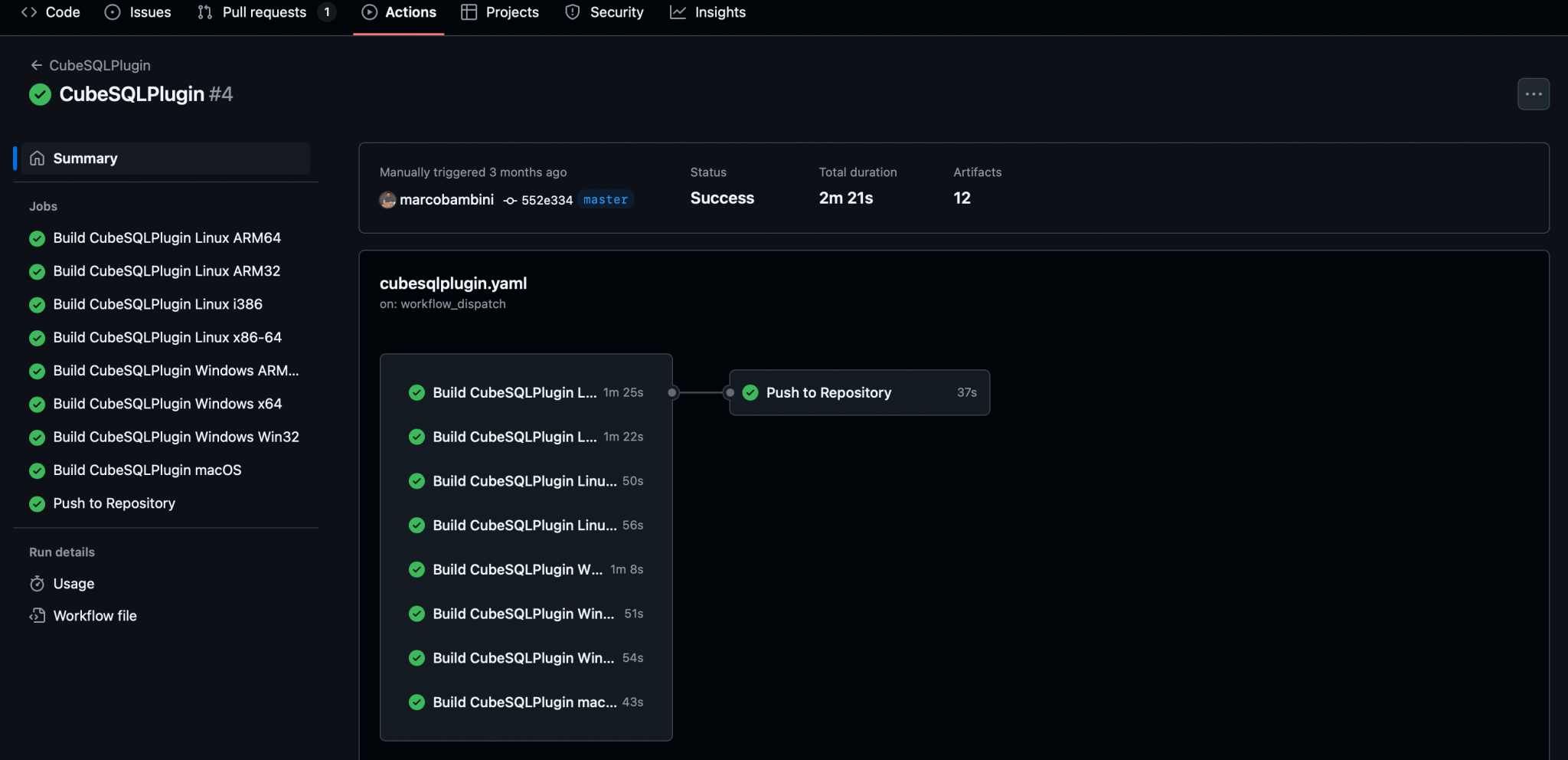The image size is (1568, 760).
Task: Open Push to Repository node in workflow graph
Action: pos(859,393)
